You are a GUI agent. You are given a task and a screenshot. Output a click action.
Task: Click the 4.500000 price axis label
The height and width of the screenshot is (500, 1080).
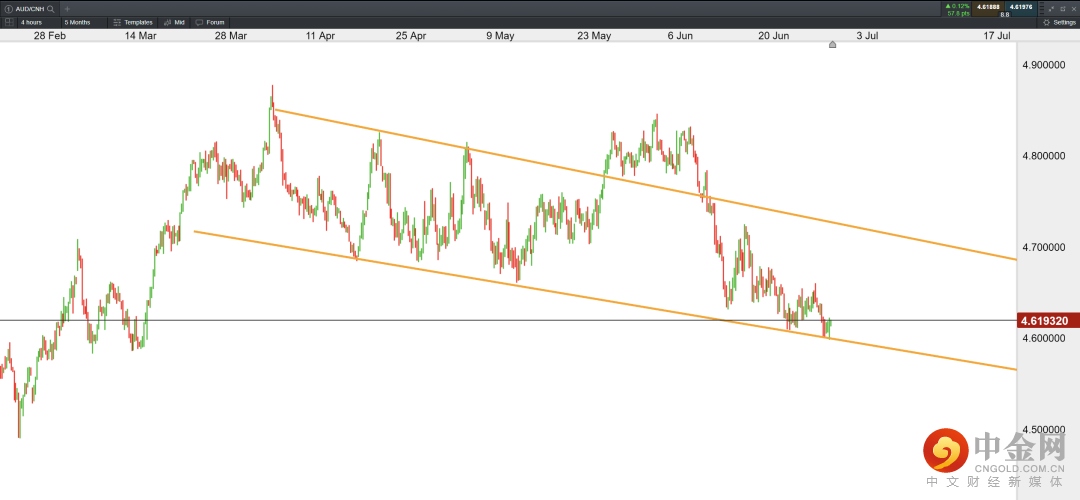point(1044,429)
